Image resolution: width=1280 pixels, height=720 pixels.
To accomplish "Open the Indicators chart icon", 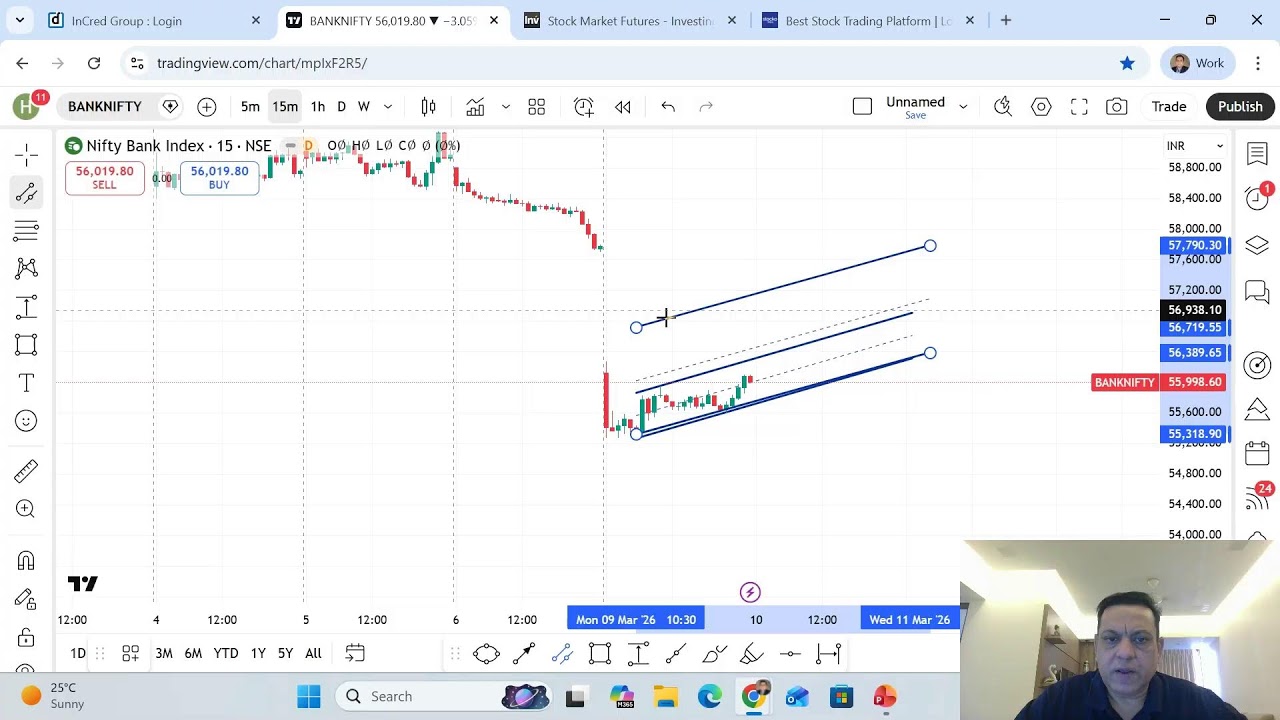I will tap(475, 107).
